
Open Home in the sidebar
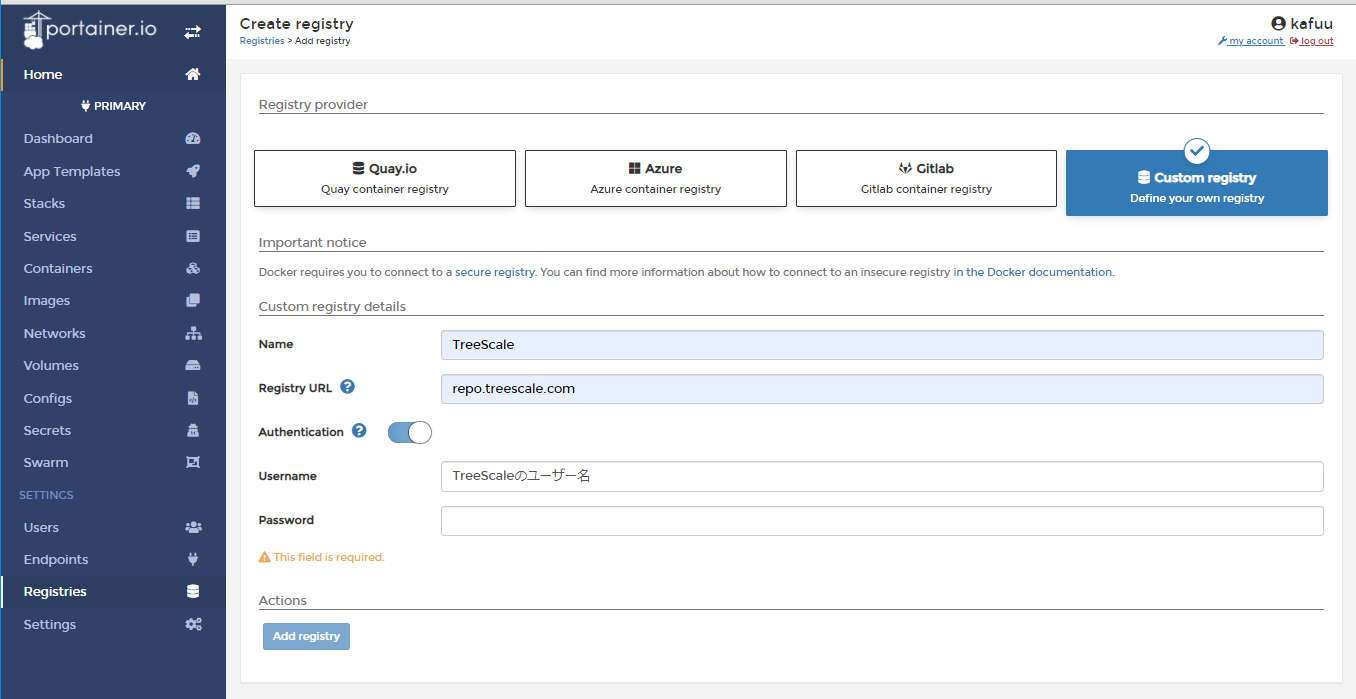click(x=113, y=74)
